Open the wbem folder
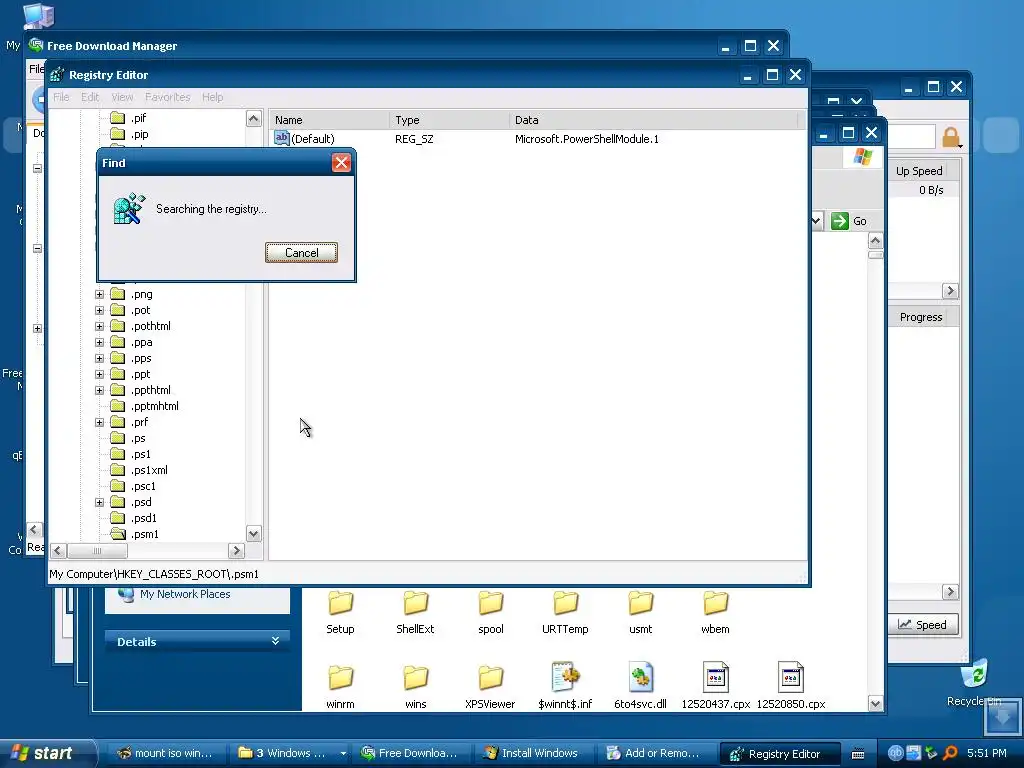 click(x=716, y=613)
